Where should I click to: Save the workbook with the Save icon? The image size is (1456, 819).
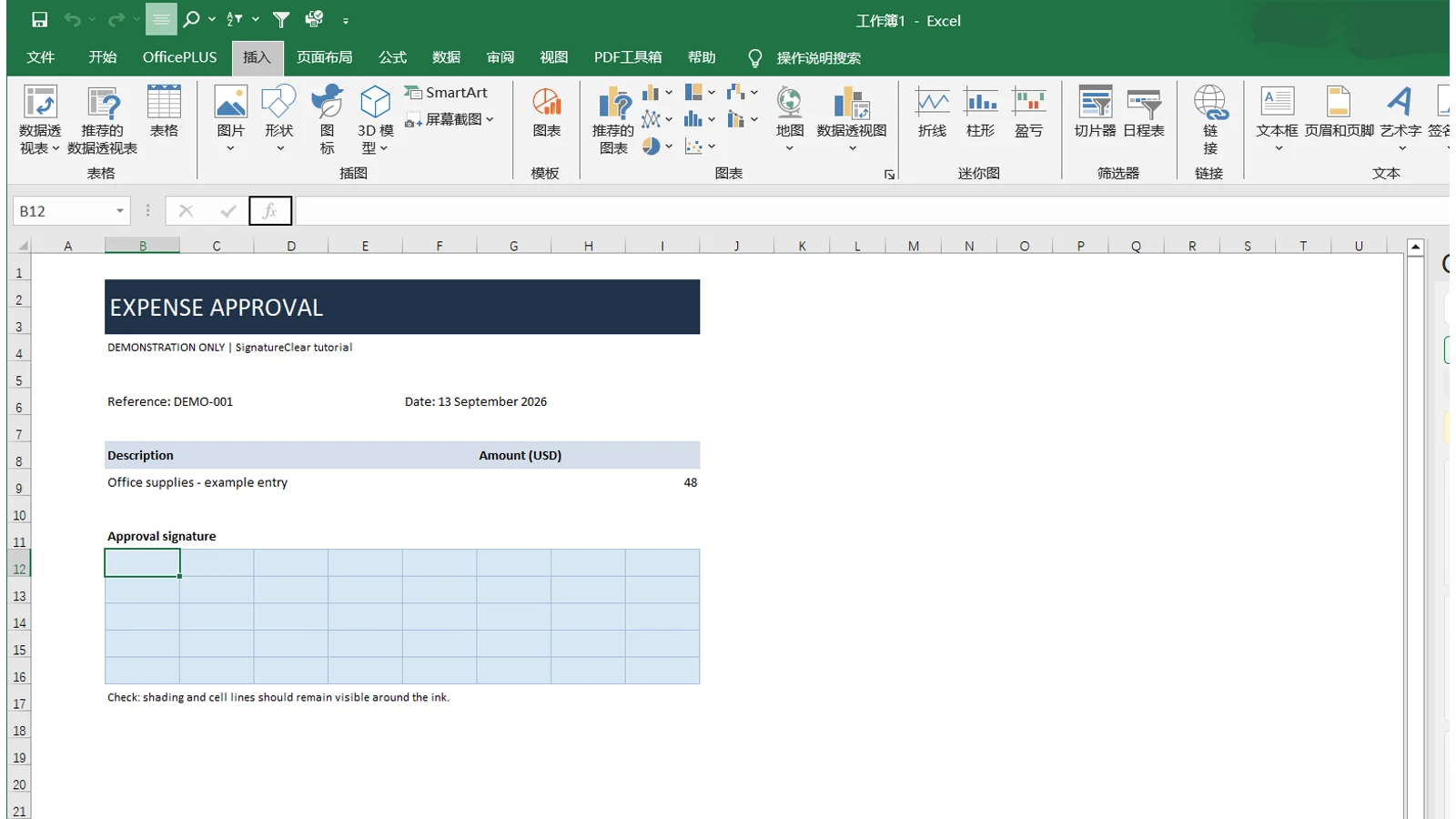click(x=39, y=19)
